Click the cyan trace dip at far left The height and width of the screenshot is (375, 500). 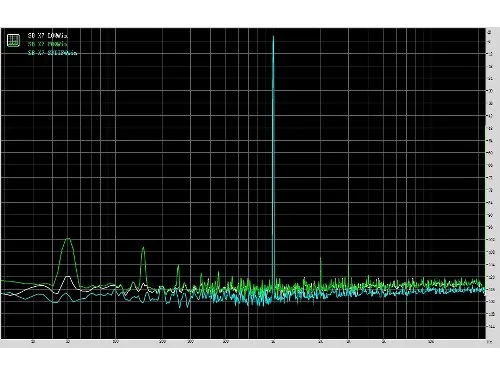[55, 302]
